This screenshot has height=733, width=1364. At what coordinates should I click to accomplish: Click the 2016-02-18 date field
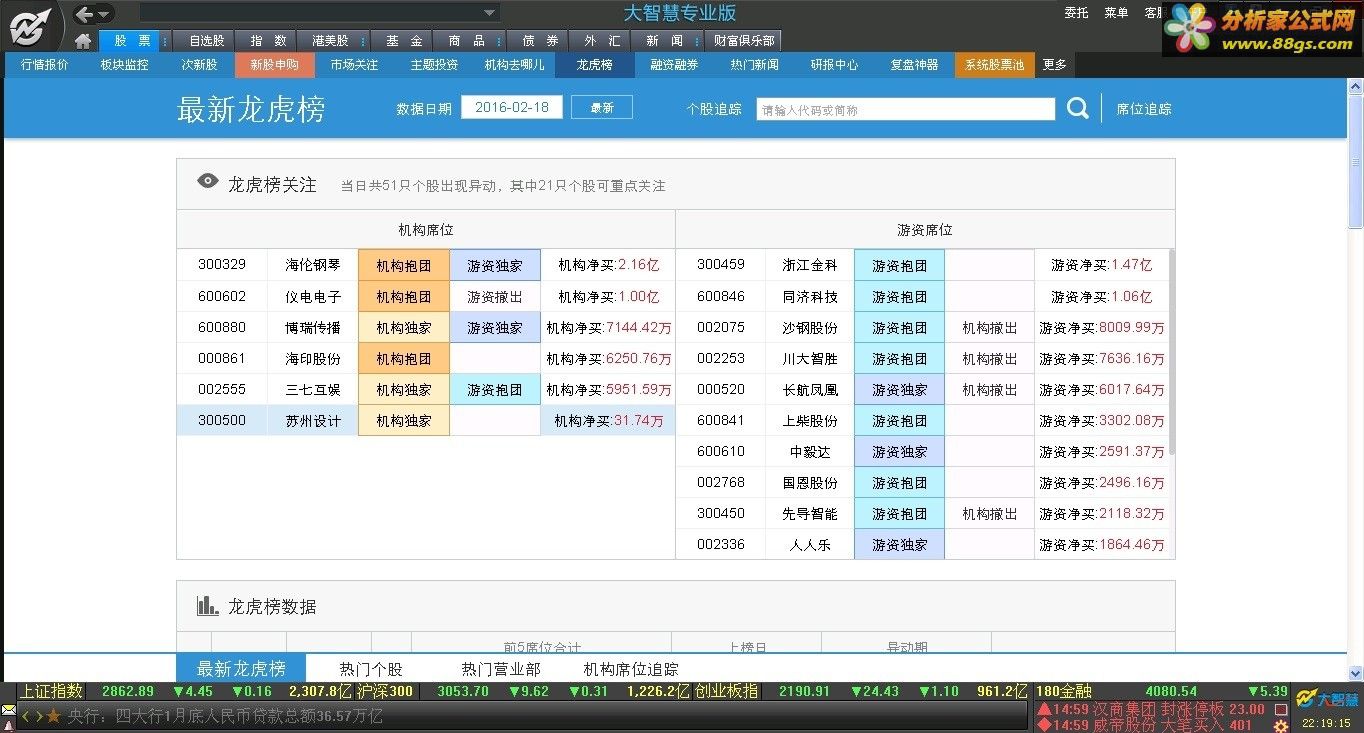(x=512, y=107)
